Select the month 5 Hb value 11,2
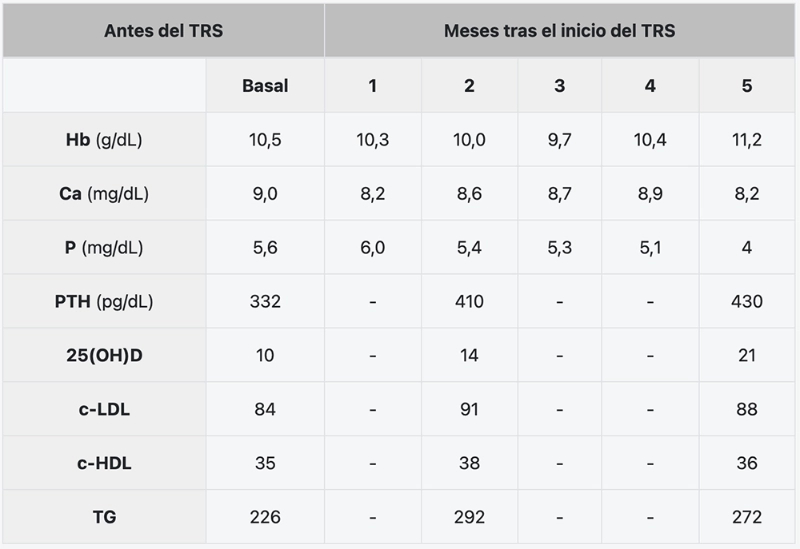The width and height of the screenshot is (800, 549). [746, 140]
